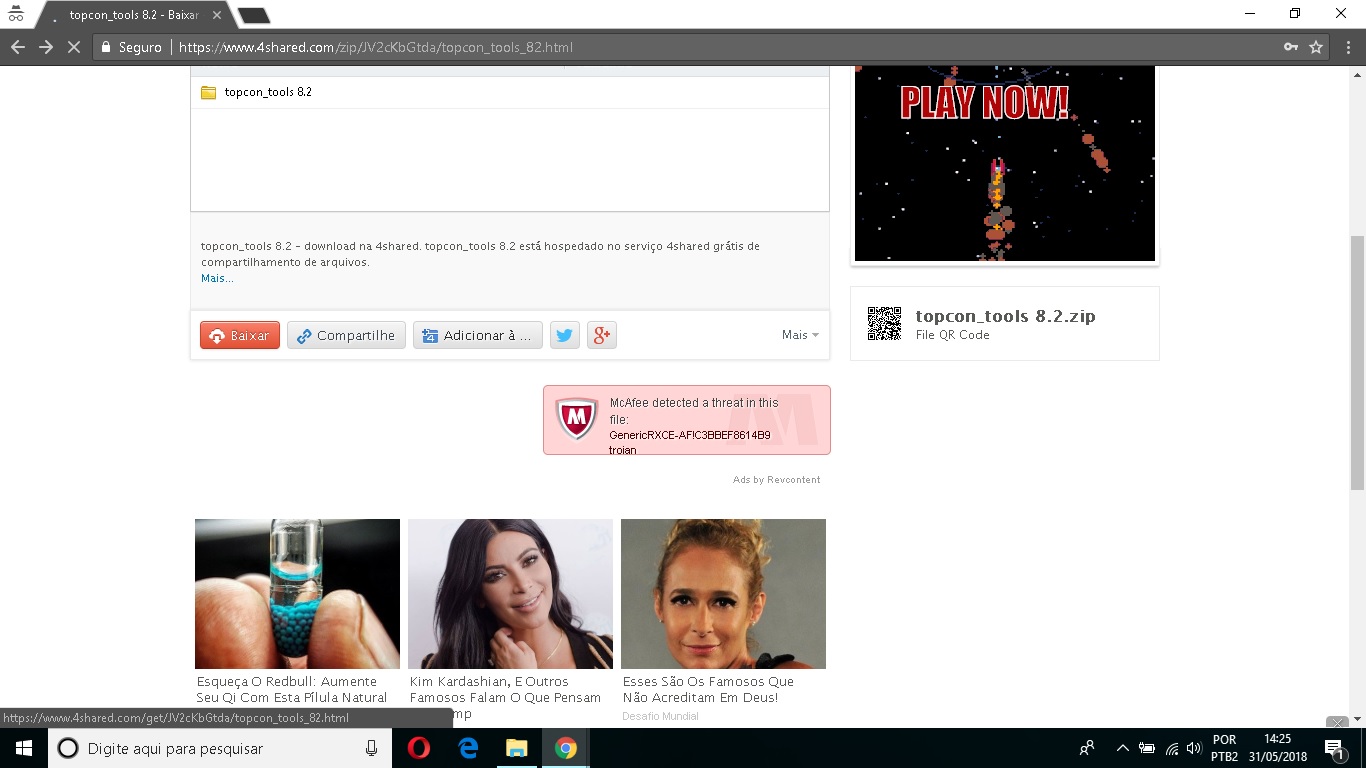This screenshot has height=768, width=1366.
Task: Bookmark this page with the star
Action: (1316, 47)
